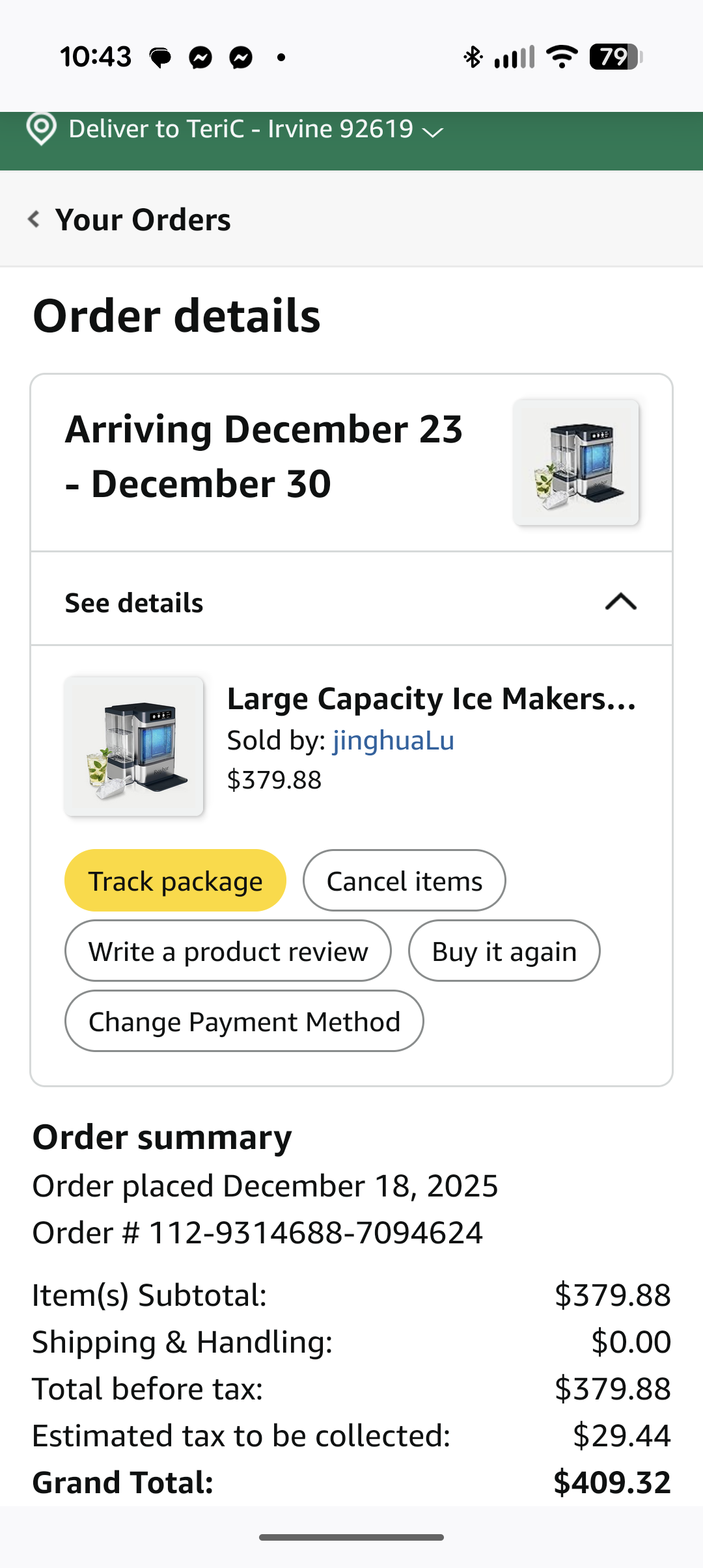This screenshot has width=703, height=1568.
Task: Tap the chat bubble notification icon
Action: [160, 58]
